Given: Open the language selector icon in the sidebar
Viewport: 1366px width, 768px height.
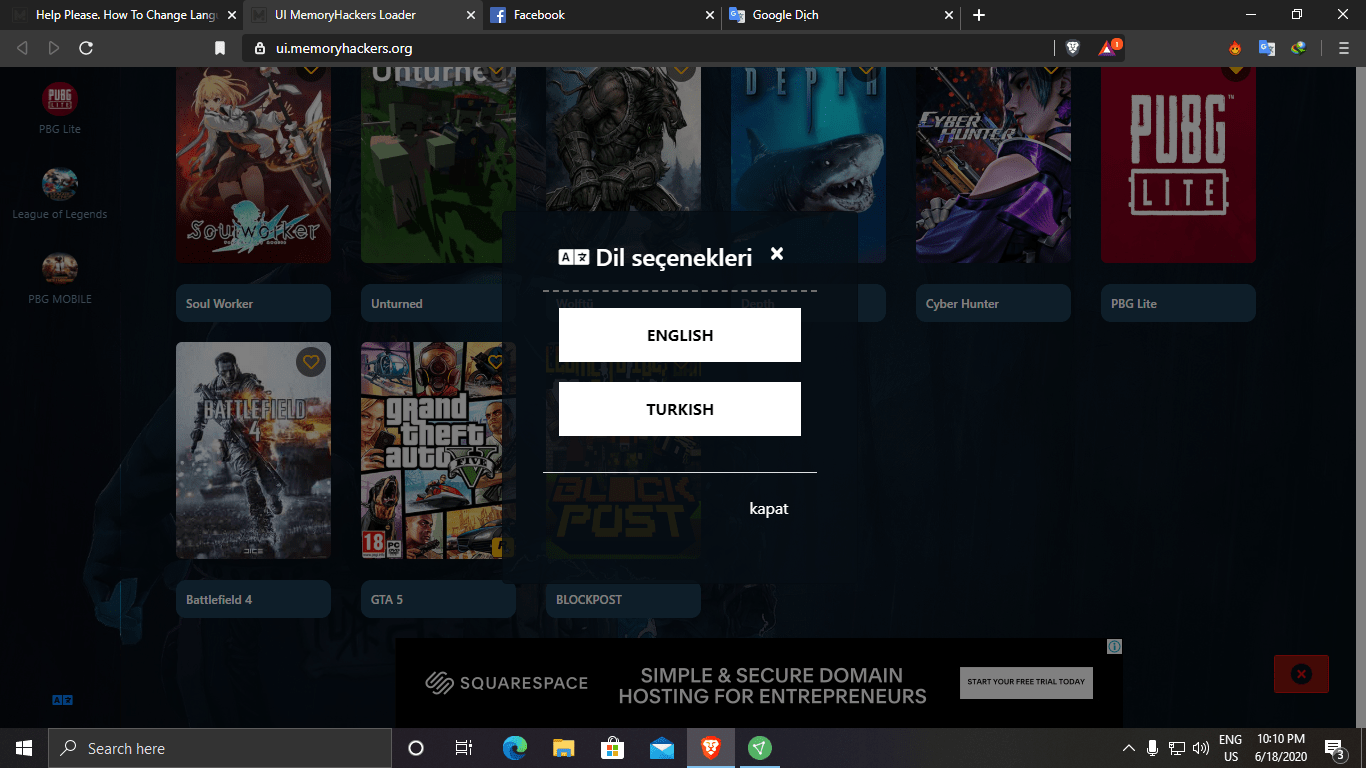Looking at the screenshot, I should pyautogui.click(x=62, y=700).
